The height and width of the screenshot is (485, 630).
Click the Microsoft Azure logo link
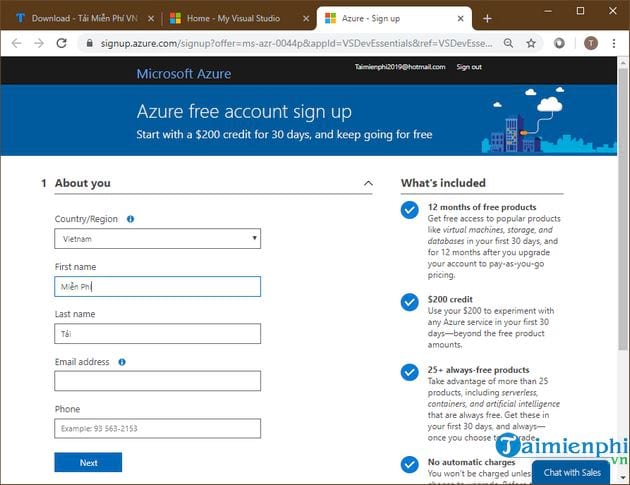(184, 74)
